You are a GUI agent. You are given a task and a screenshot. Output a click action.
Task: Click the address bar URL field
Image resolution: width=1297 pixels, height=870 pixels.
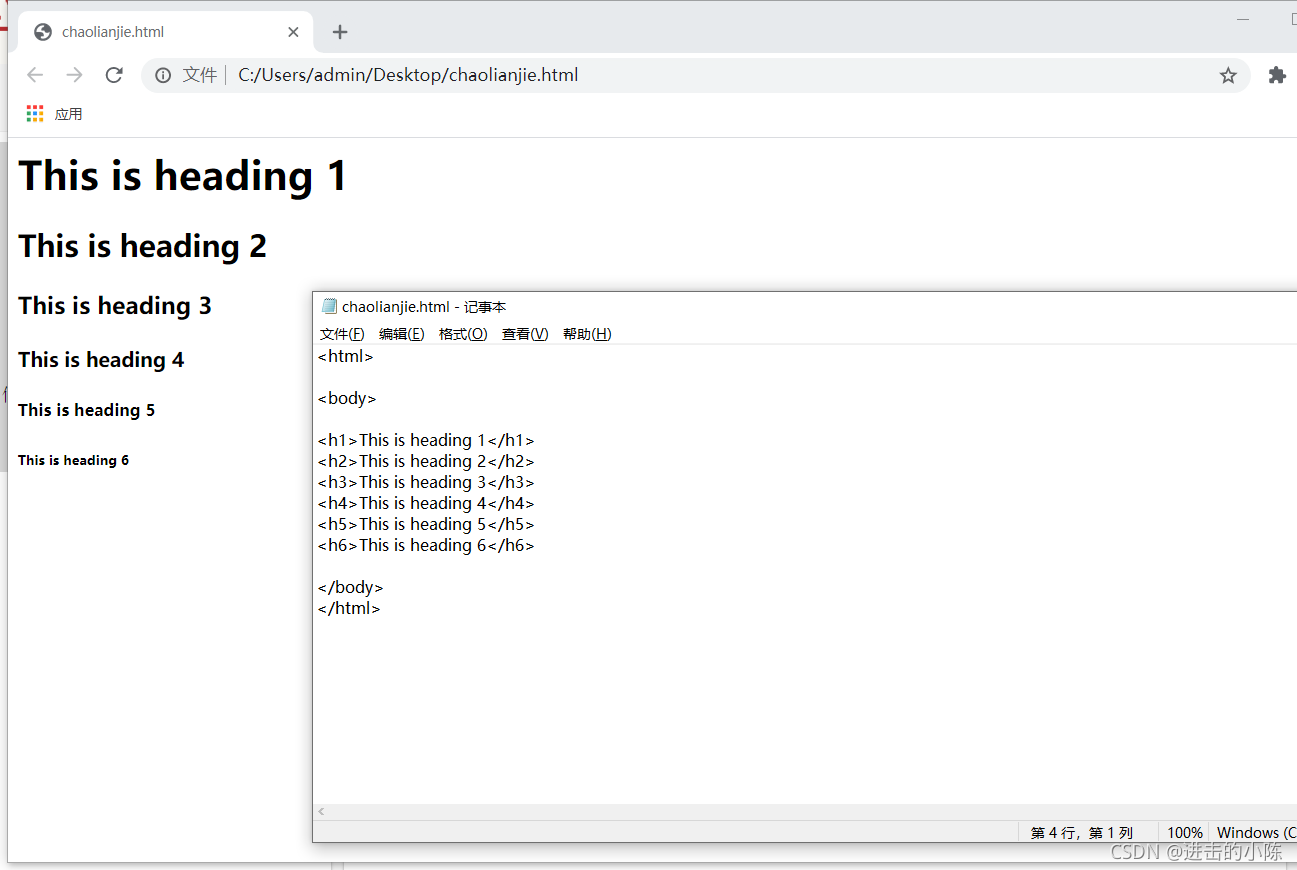(x=695, y=75)
